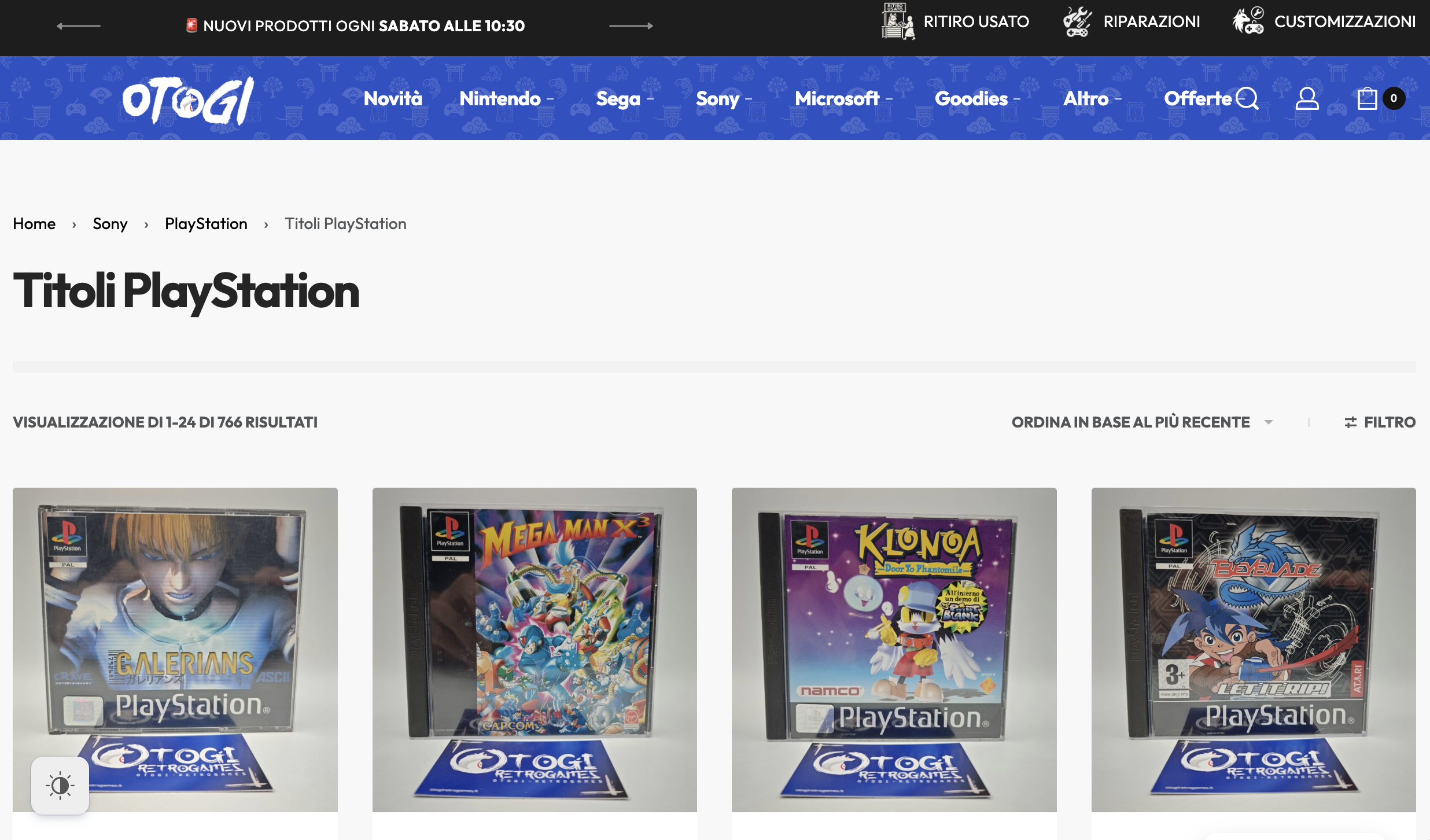Image resolution: width=1430 pixels, height=840 pixels.
Task: Open the Customizzazioni link
Action: tap(1345, 21)
